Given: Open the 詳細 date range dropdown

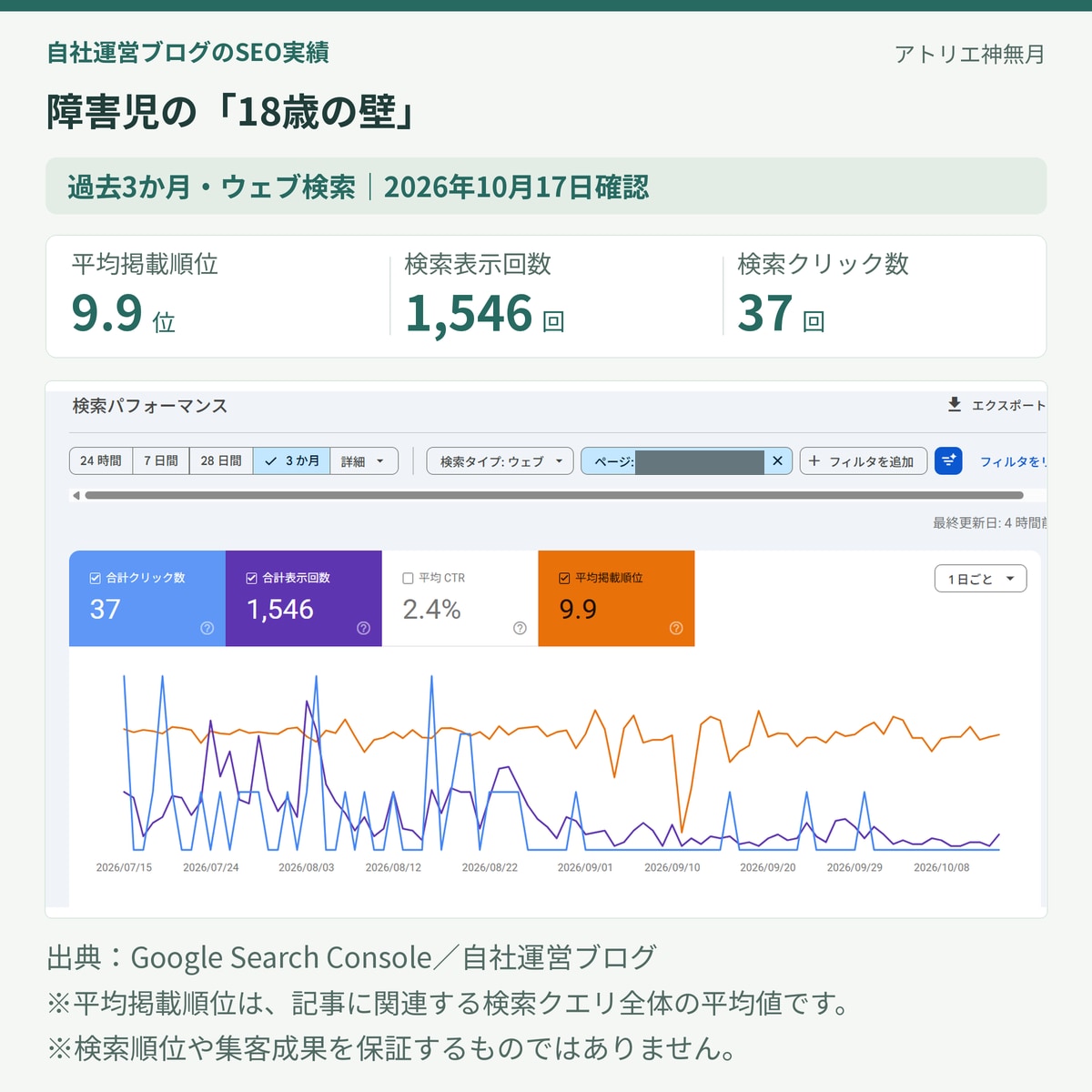Looking at the screenshot, I should click(x=364, y=461).
